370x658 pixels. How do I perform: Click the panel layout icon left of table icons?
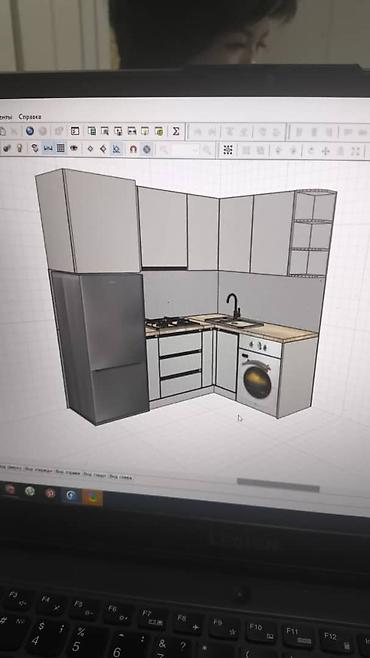(x=75, y=131)
